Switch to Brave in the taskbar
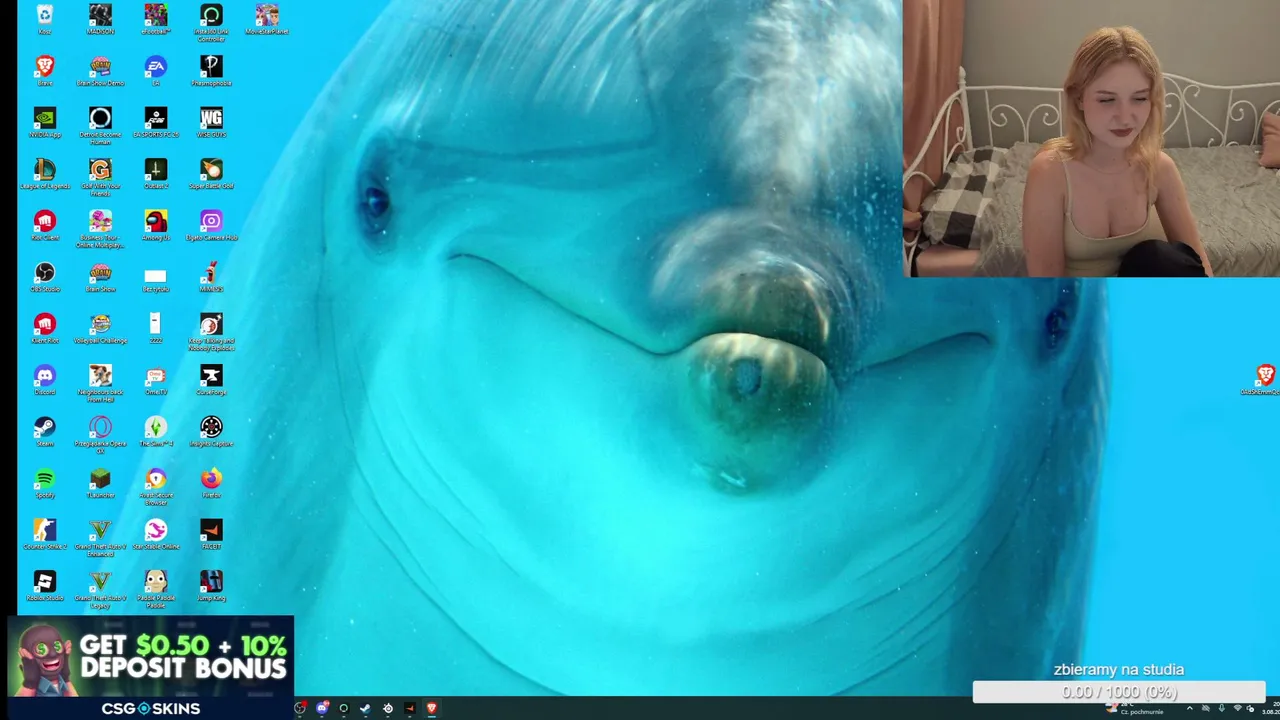1280x720 pixels. pyautogui.click(x=432, y=708)
